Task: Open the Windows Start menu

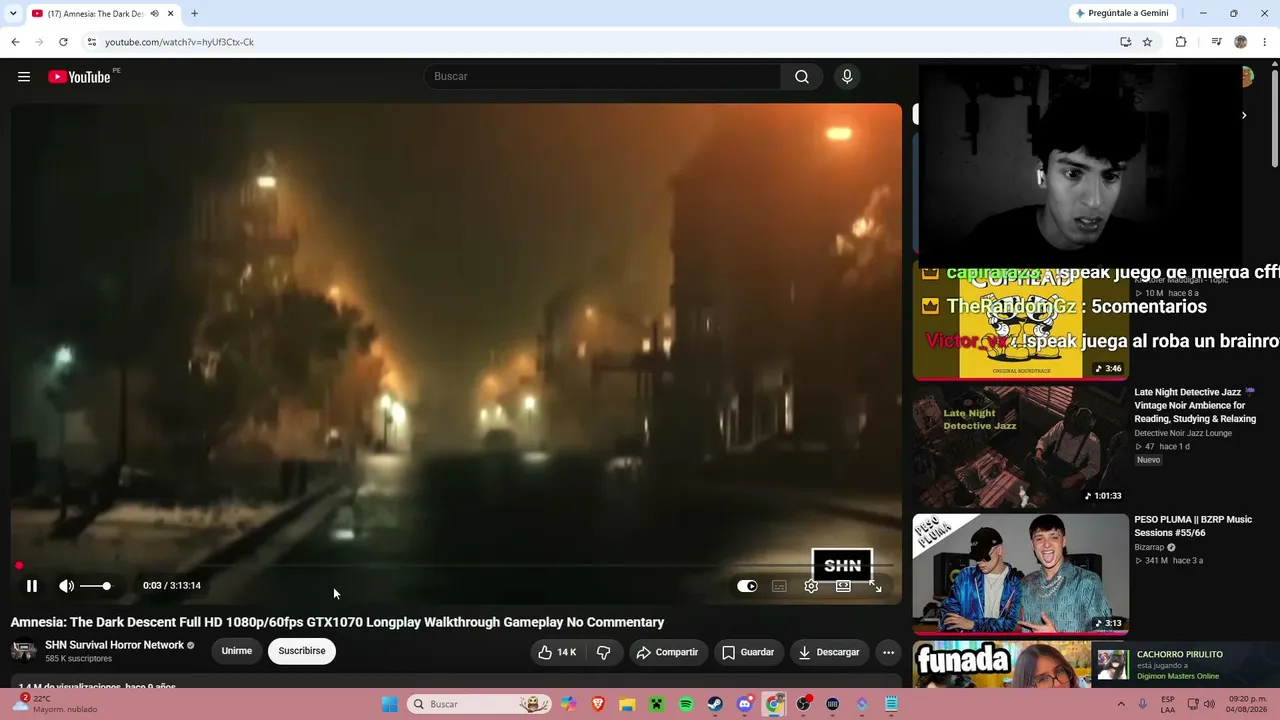Action: [x=390, y=704]
